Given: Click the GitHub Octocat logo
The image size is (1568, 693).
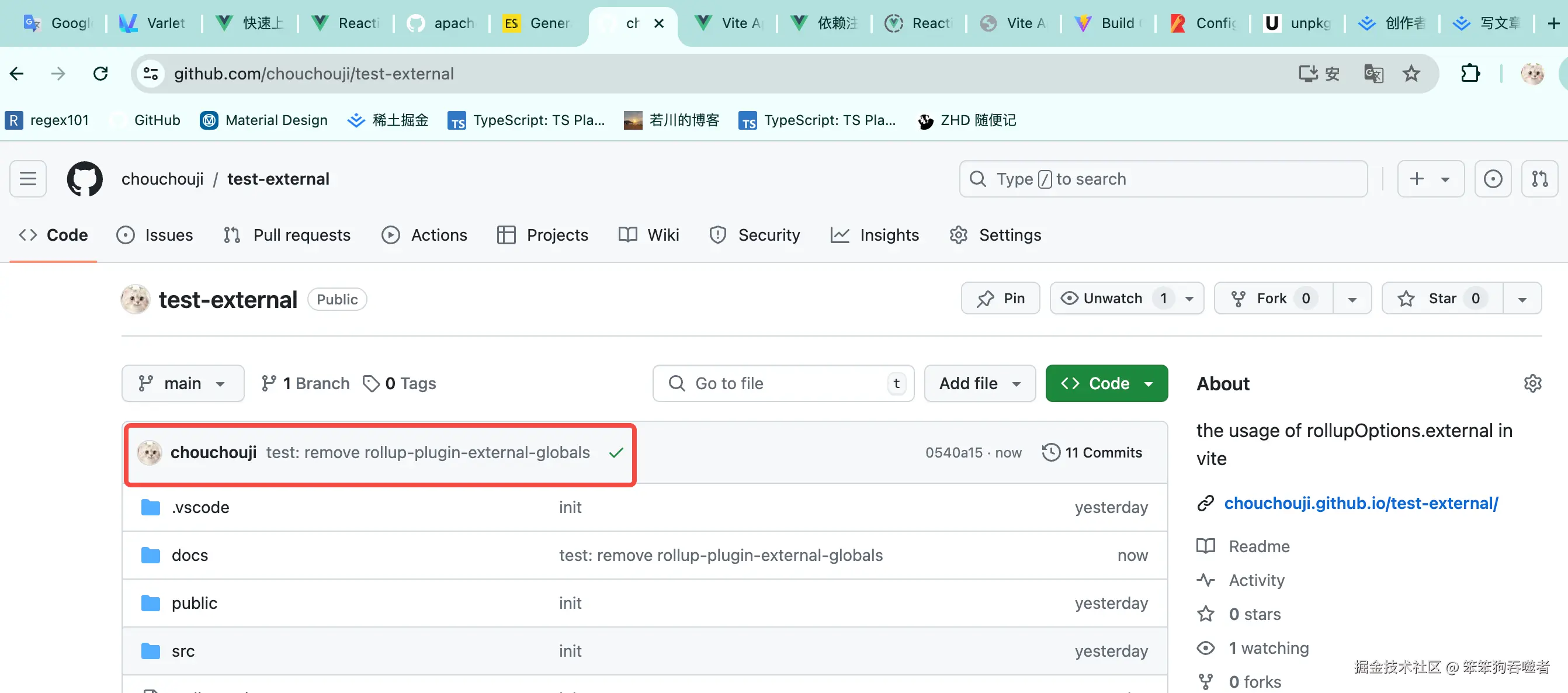Looking at the screenshot, I should [85, 179].
